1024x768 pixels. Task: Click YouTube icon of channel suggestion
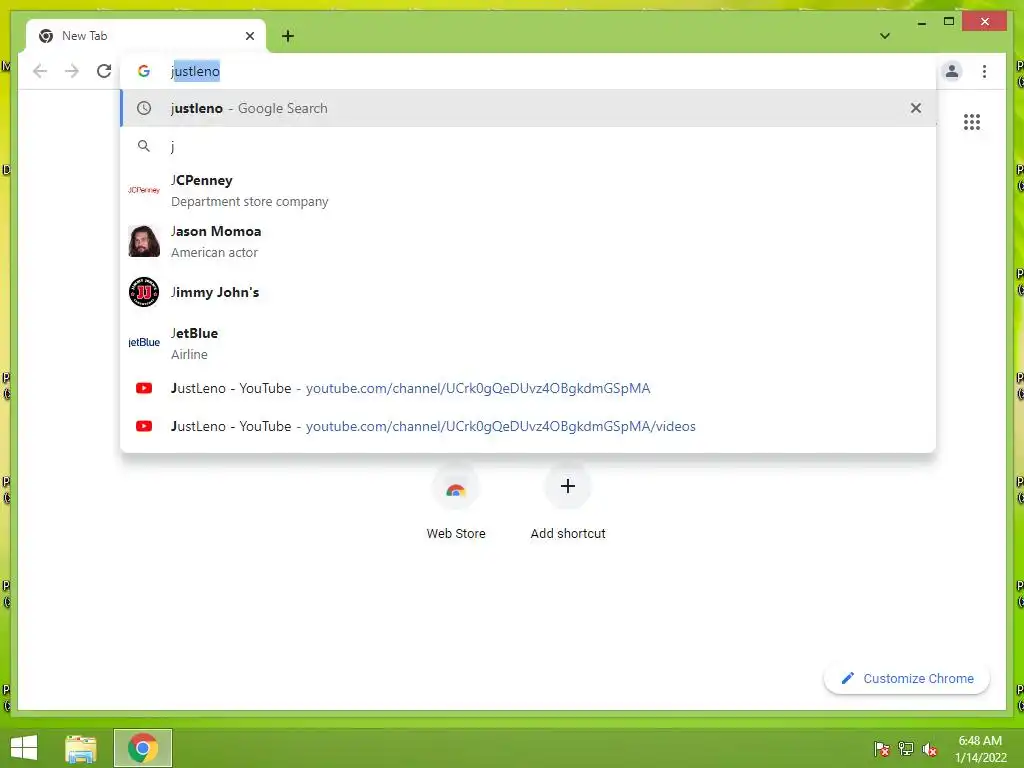click(x=144, y=389)
